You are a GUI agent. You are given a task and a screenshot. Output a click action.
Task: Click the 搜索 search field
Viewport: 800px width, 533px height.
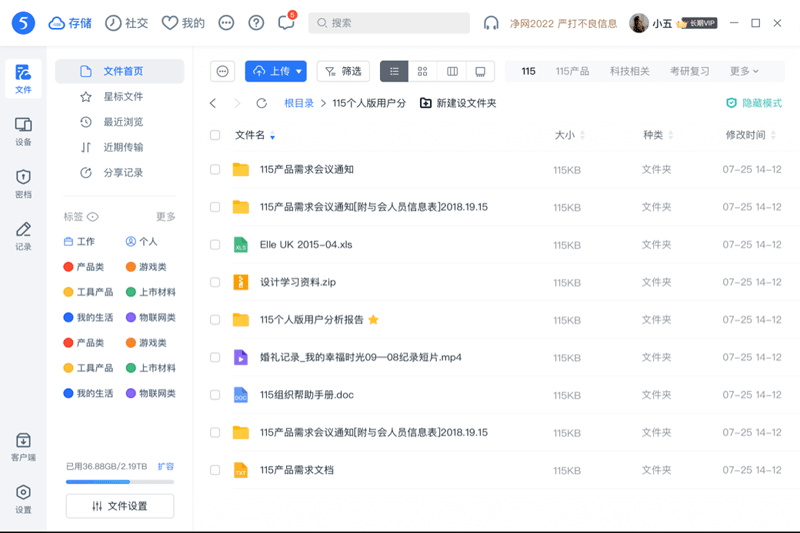[x=389, y=23]
